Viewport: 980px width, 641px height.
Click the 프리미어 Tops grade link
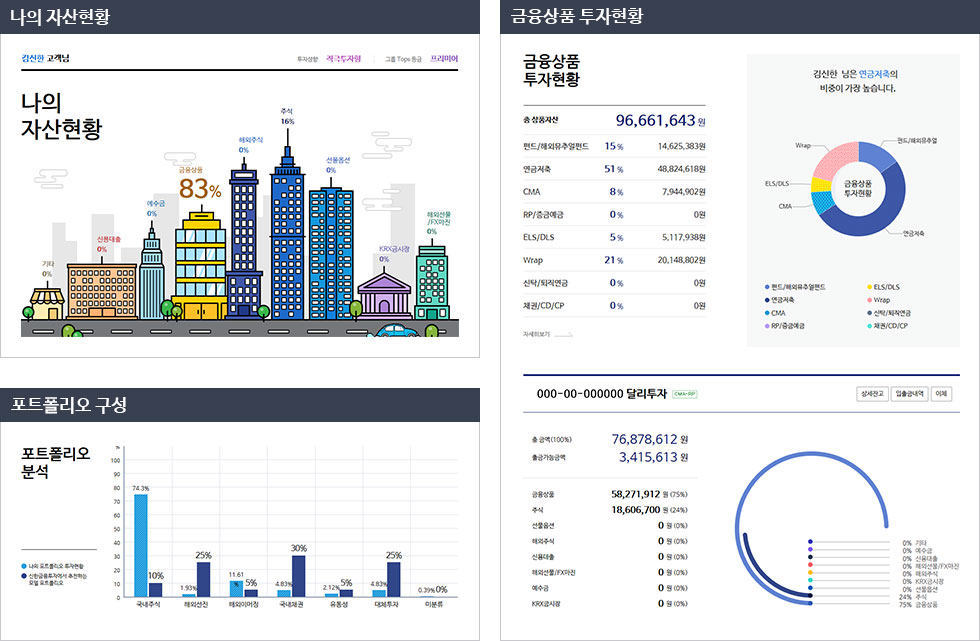click(444, 59)
